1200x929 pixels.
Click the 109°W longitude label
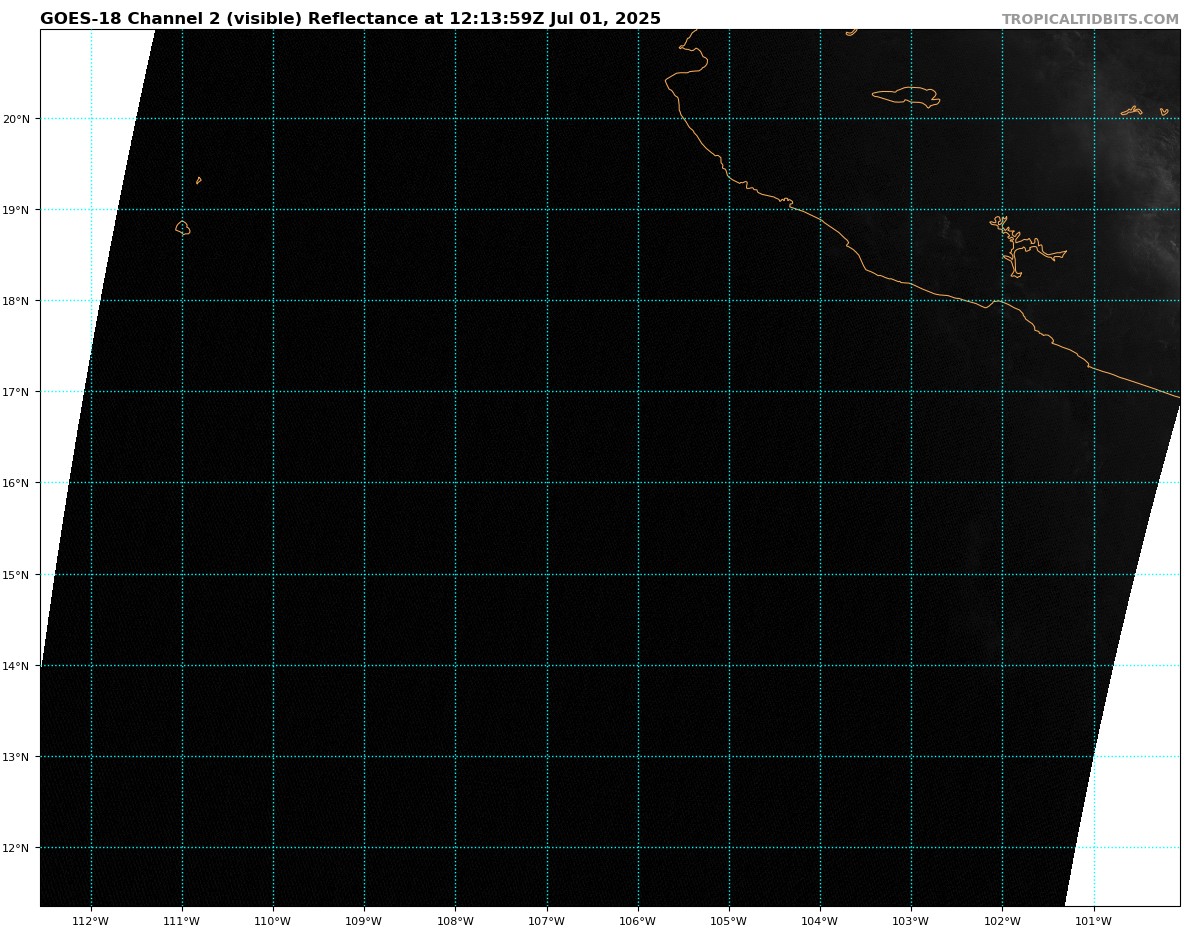pyautogui.click(x=364, y=921)
